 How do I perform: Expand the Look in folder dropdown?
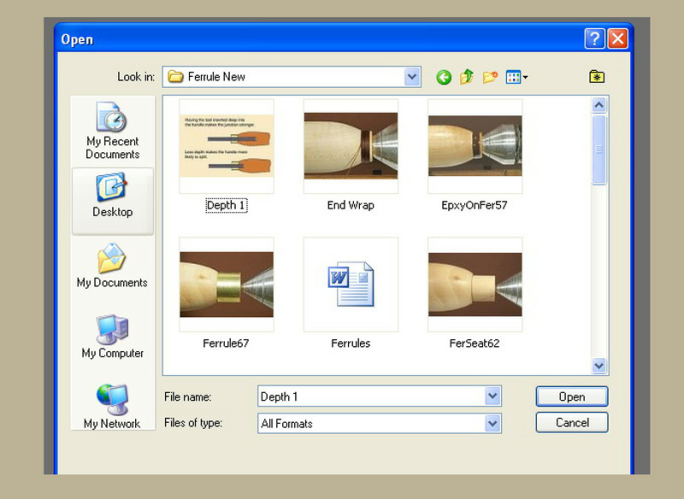(412, 77)
